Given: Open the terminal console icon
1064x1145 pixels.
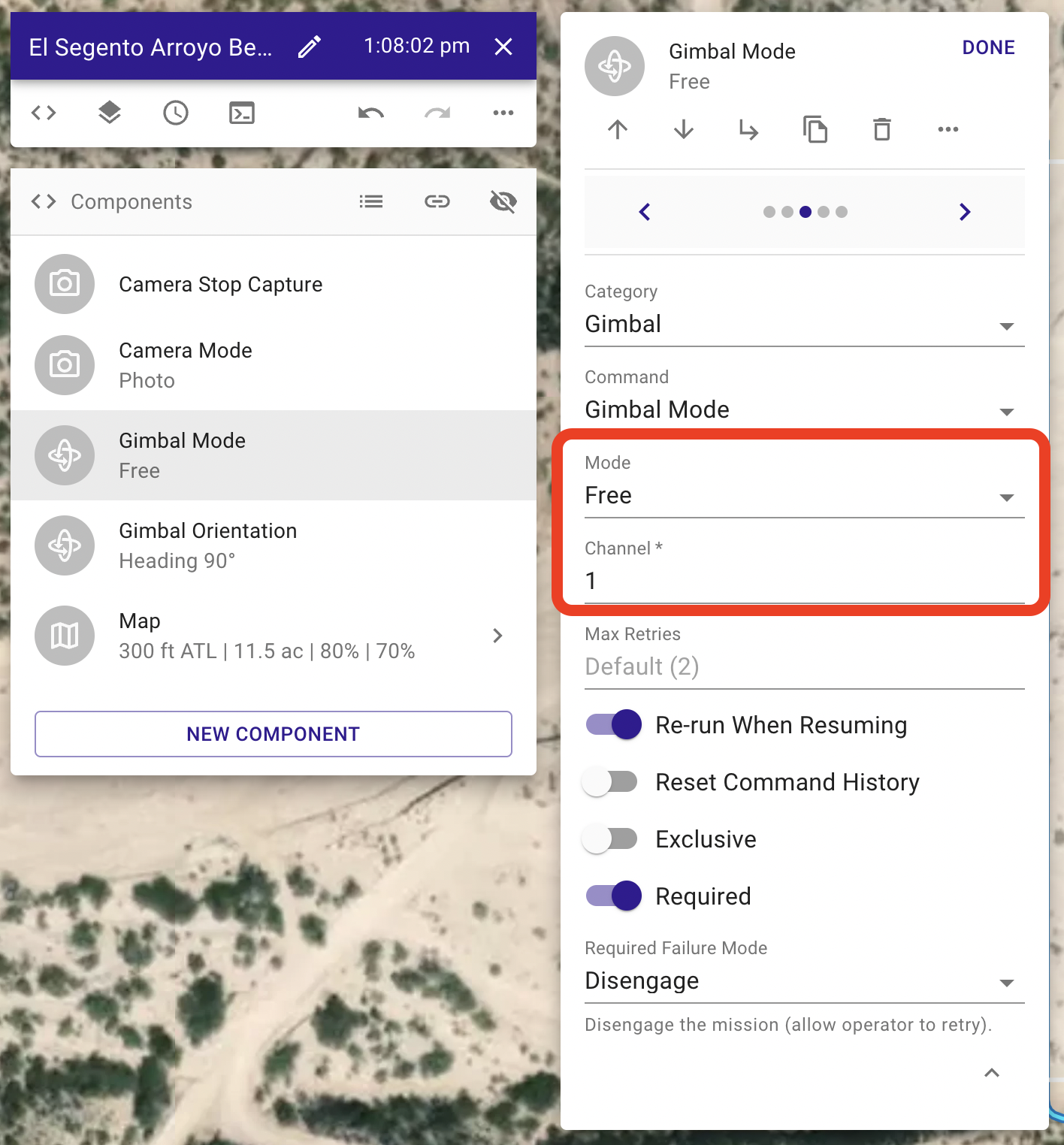Looking at the screenshot, I should [242, 113].
